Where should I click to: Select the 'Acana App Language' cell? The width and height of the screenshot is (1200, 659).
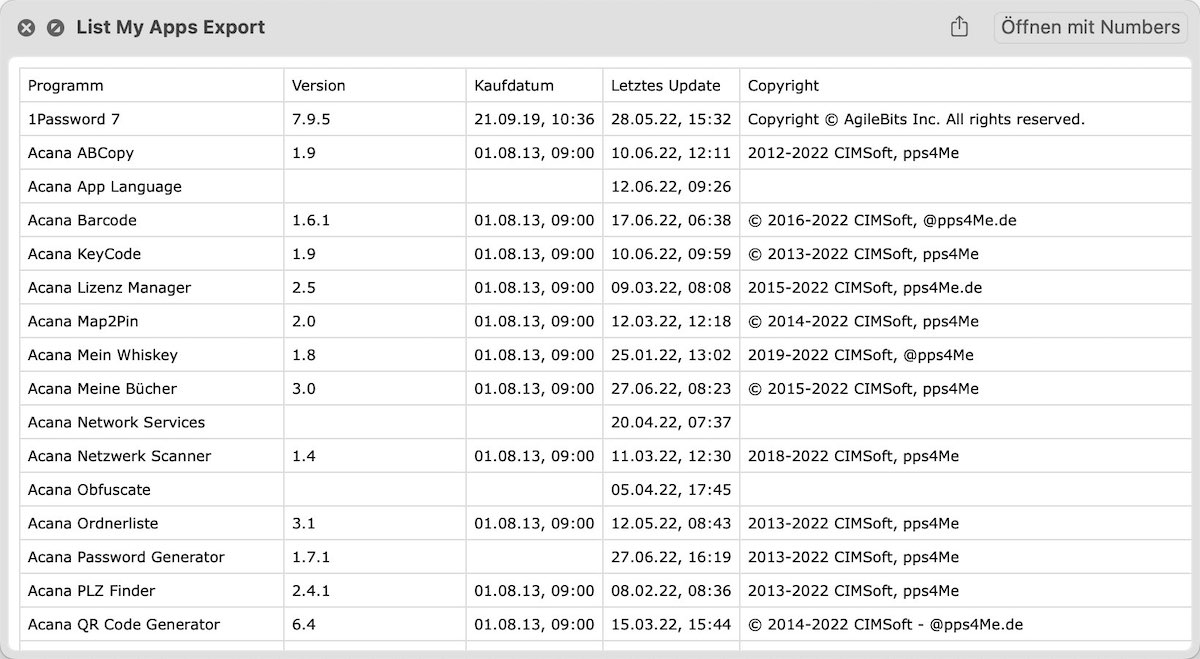(x=152, y=186)
